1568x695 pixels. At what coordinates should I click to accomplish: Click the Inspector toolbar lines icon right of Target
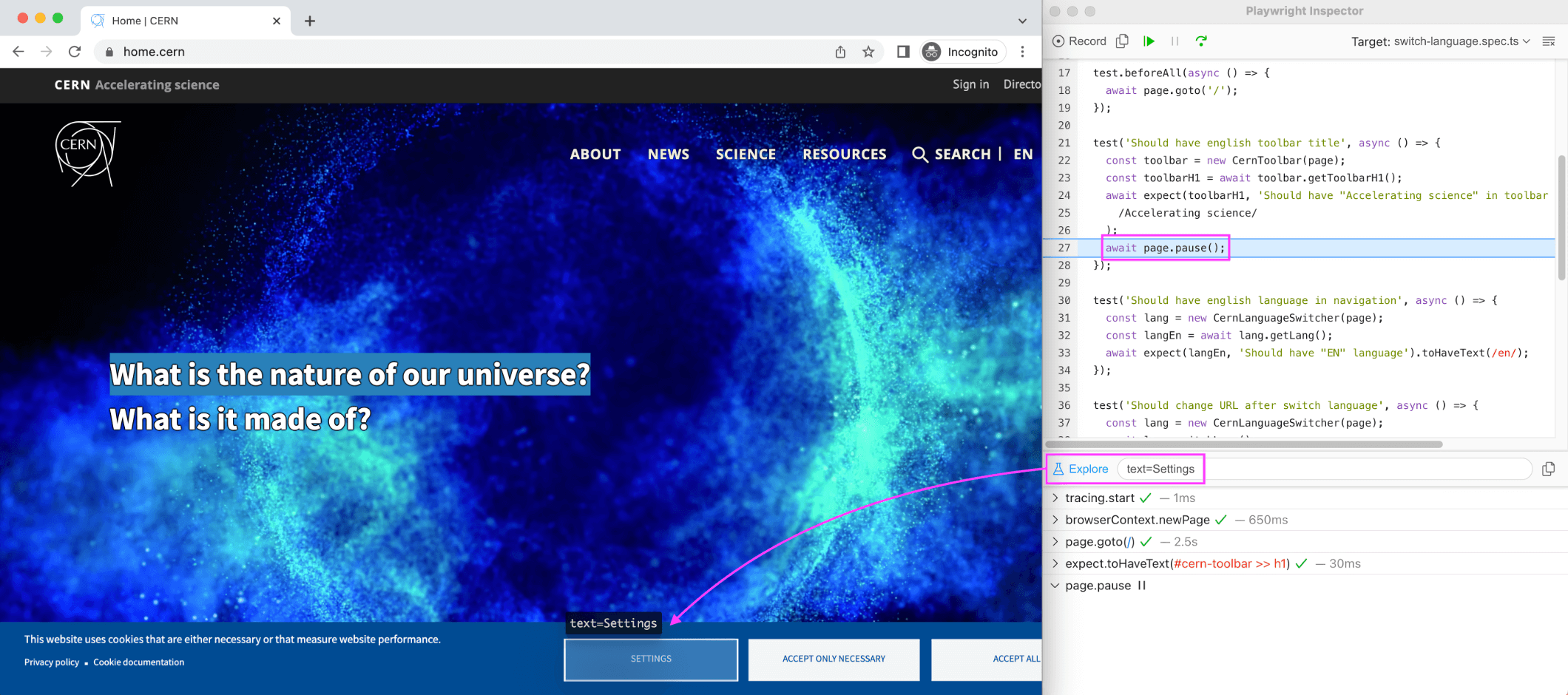tap(1549, 41)
